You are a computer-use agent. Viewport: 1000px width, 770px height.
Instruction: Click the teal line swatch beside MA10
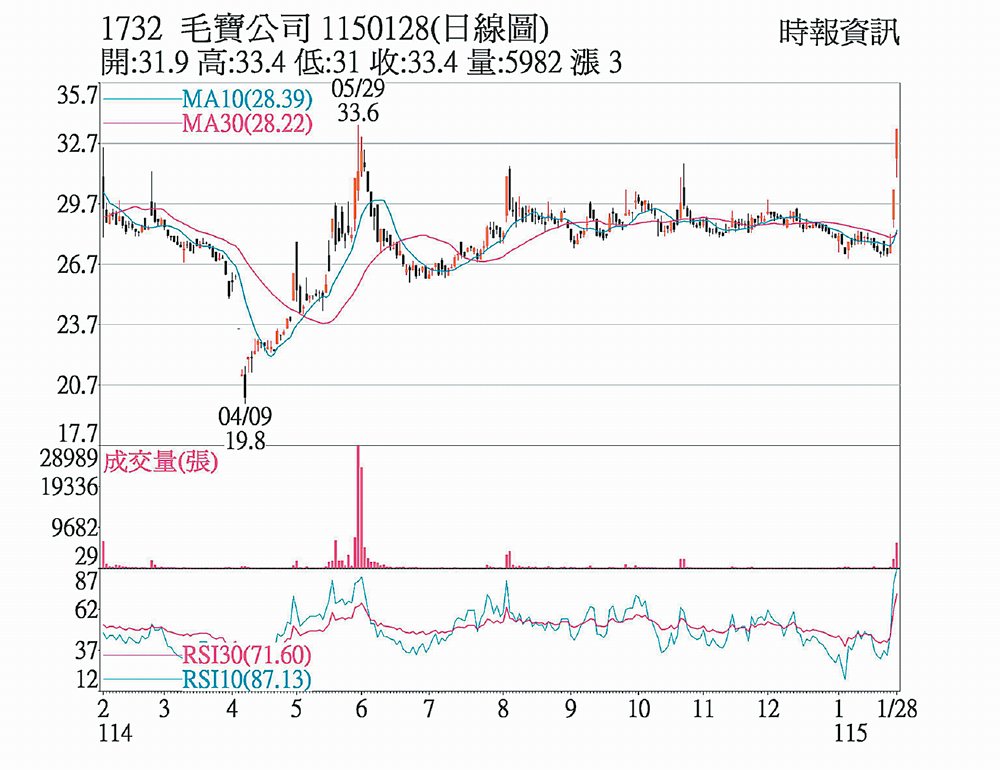[x=141, y=101]
